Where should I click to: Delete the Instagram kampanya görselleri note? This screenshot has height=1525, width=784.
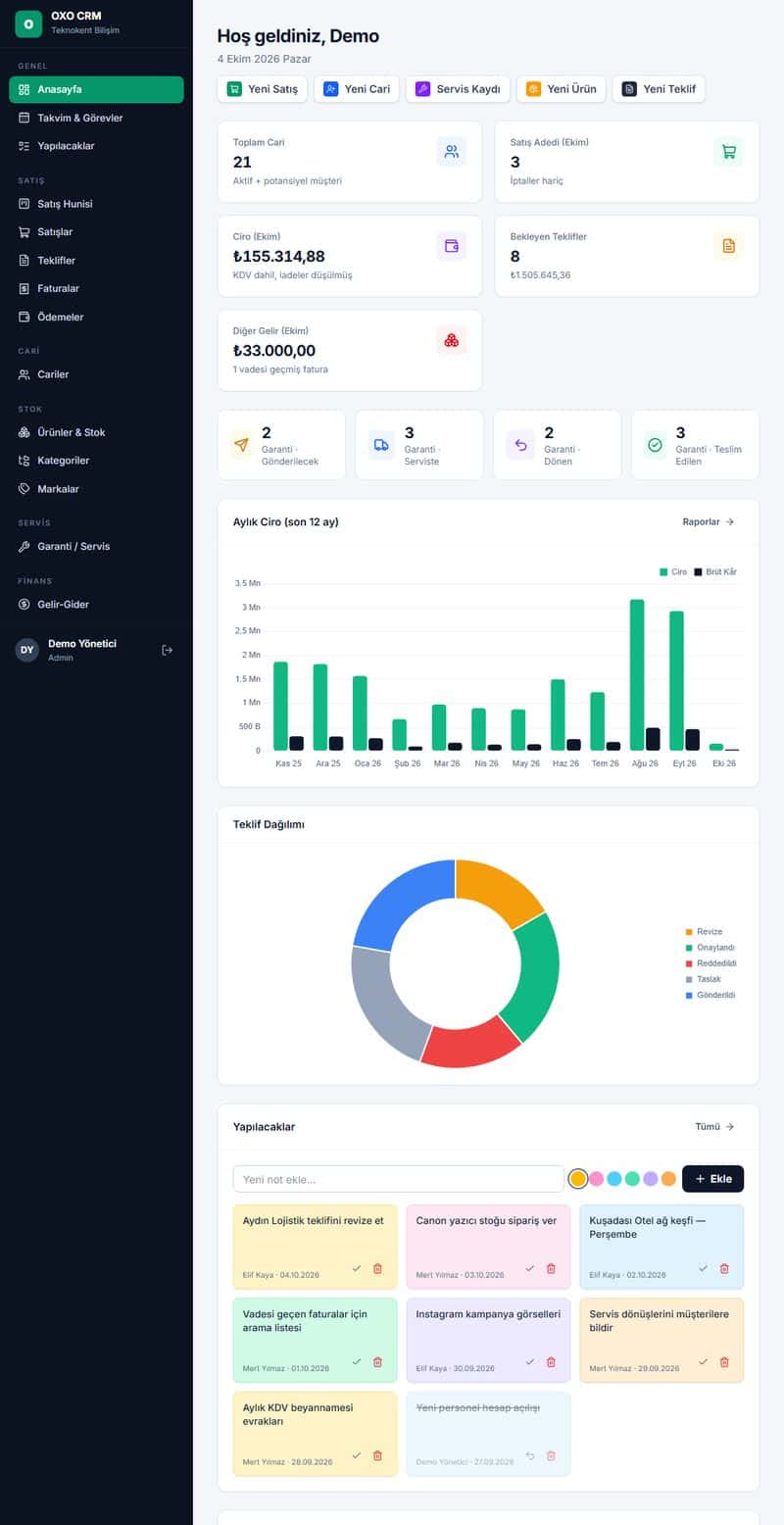[551, 1361]
